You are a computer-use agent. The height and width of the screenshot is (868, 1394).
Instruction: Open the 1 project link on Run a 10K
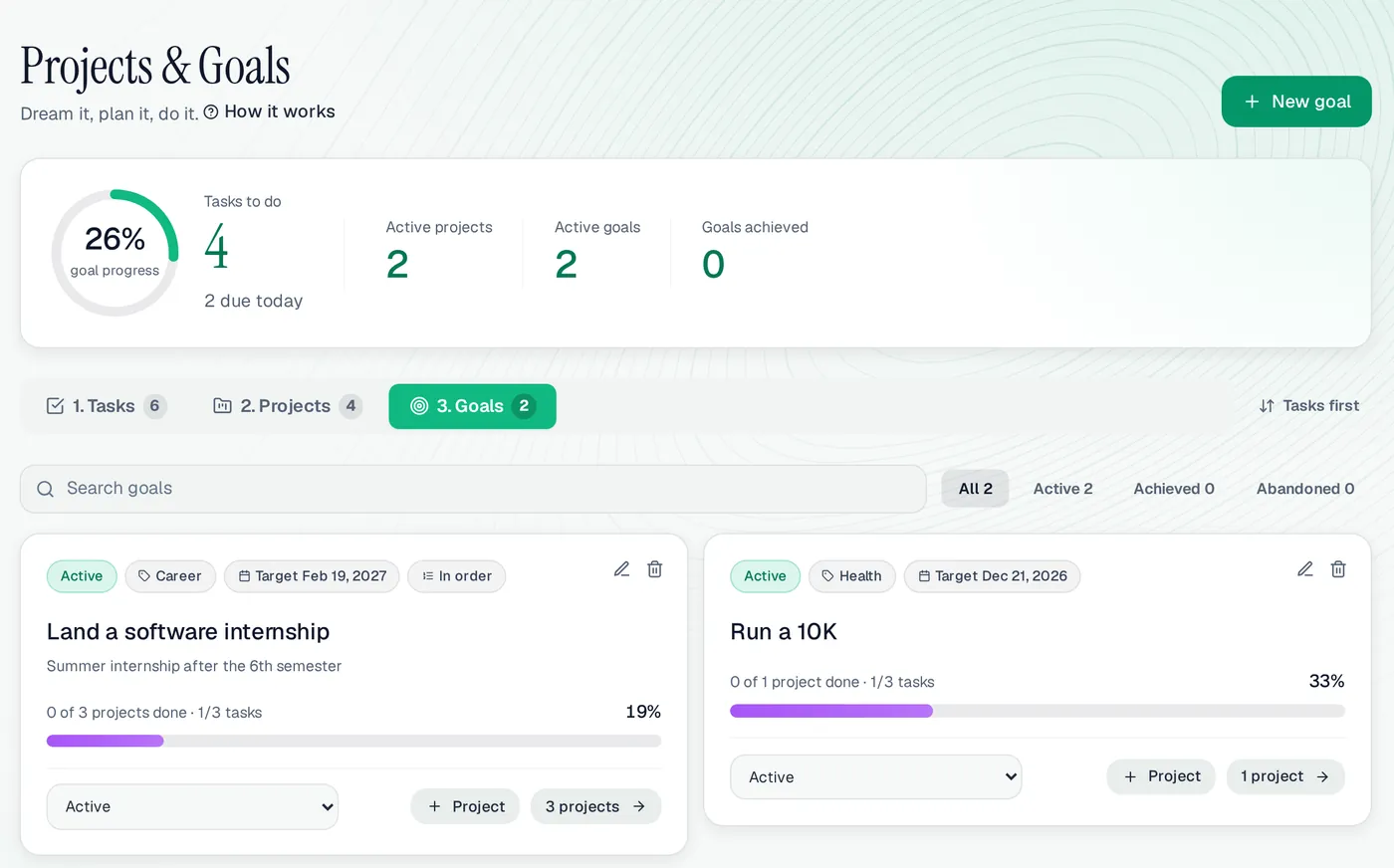click(x=1285, y=776)
